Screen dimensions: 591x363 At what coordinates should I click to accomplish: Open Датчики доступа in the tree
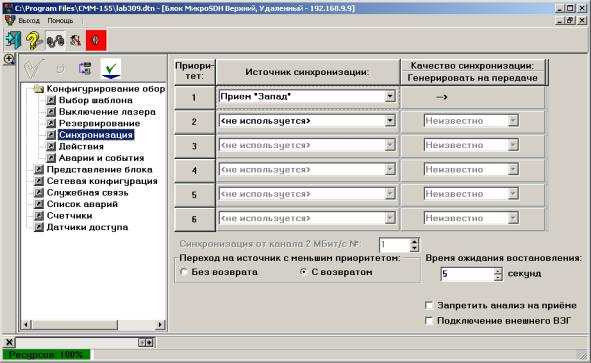87,227
